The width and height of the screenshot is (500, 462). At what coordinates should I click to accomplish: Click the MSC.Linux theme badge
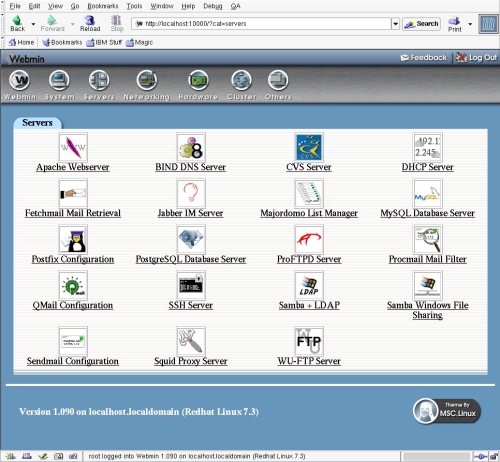pyautogui.click(x=447, y=411)
